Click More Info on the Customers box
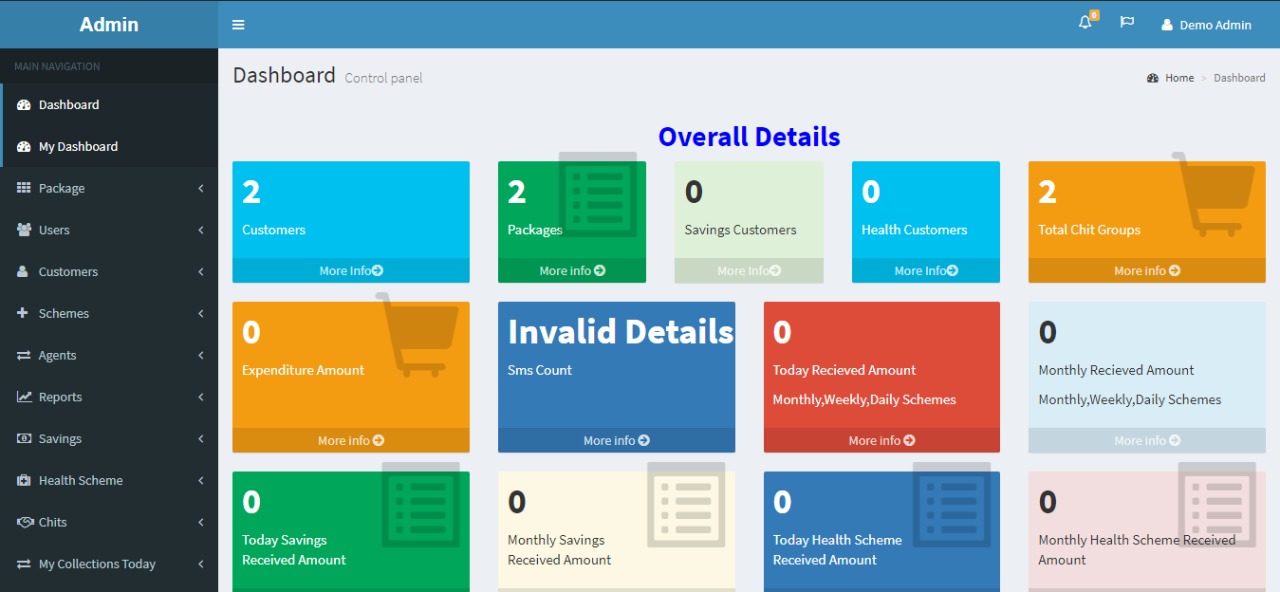 350,270
